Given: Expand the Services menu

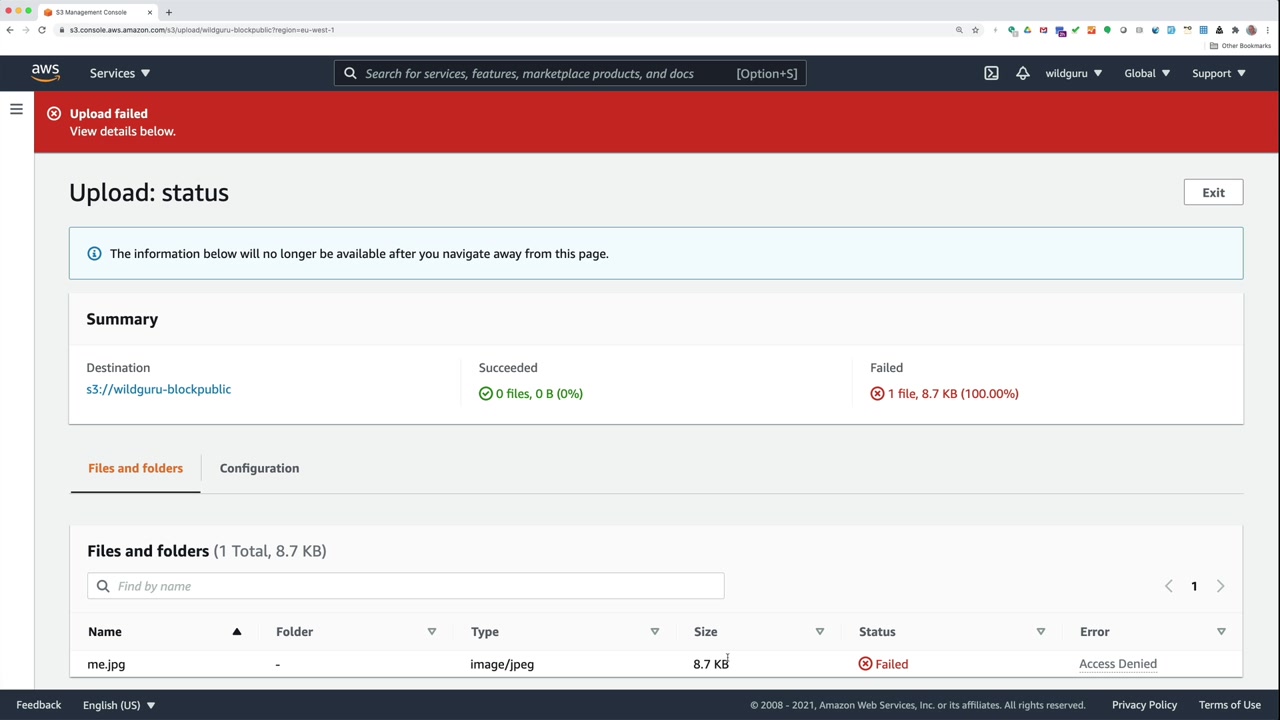Looking at the screenshot, I should click(120, 73).
